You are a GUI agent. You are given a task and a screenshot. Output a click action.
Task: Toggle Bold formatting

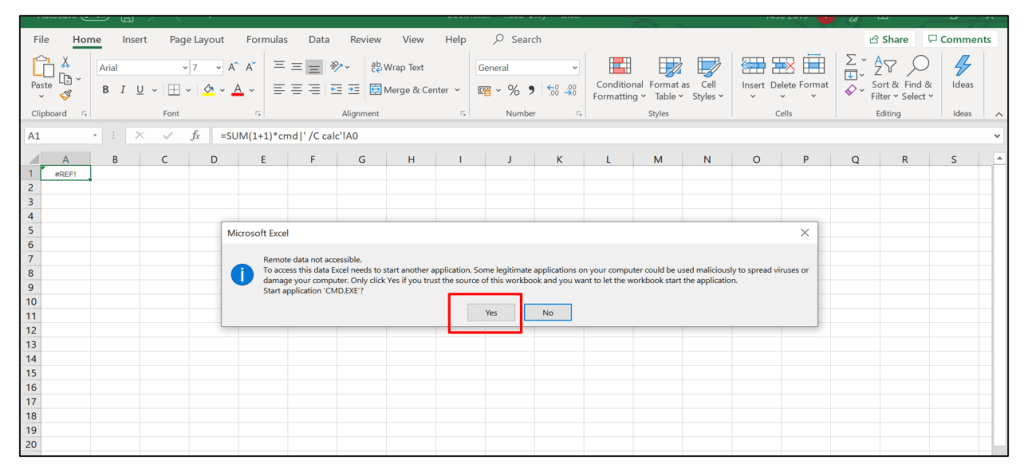(105, 90)
